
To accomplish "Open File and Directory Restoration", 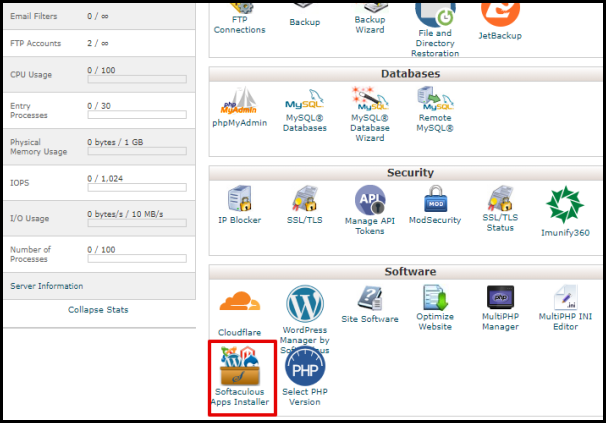I will (x=435, y=29).
